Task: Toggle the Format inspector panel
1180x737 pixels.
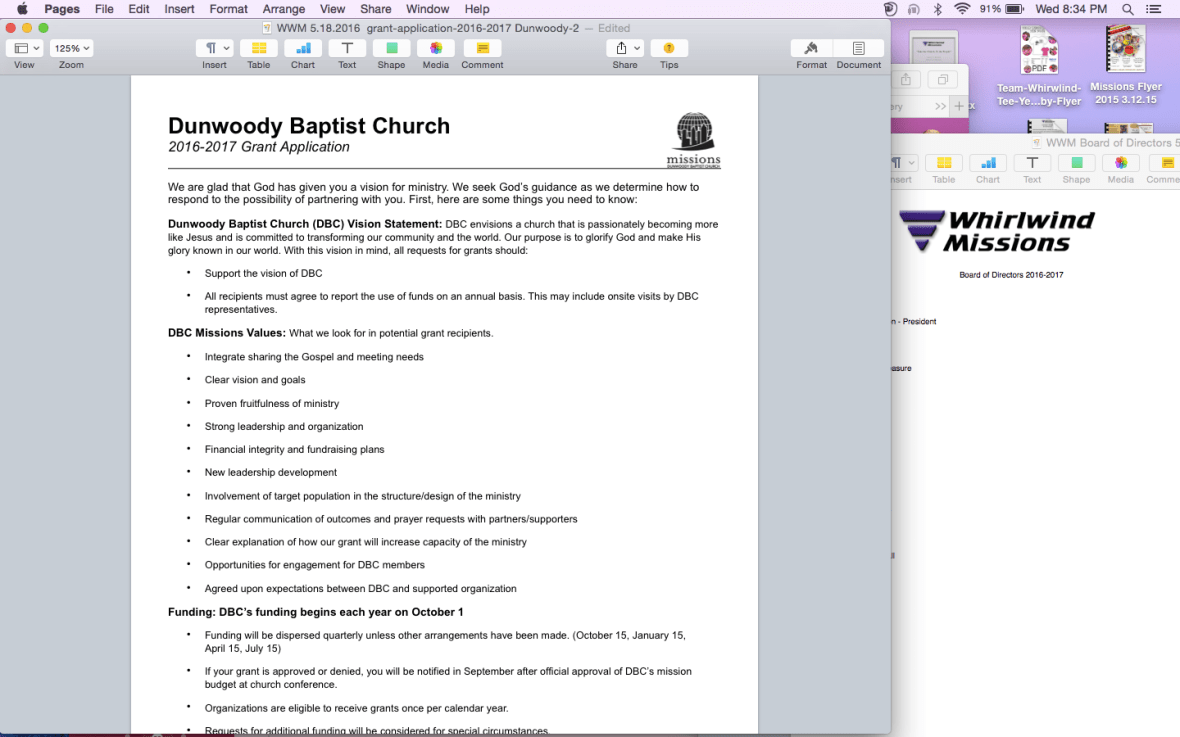Action: tap(811, 48)
